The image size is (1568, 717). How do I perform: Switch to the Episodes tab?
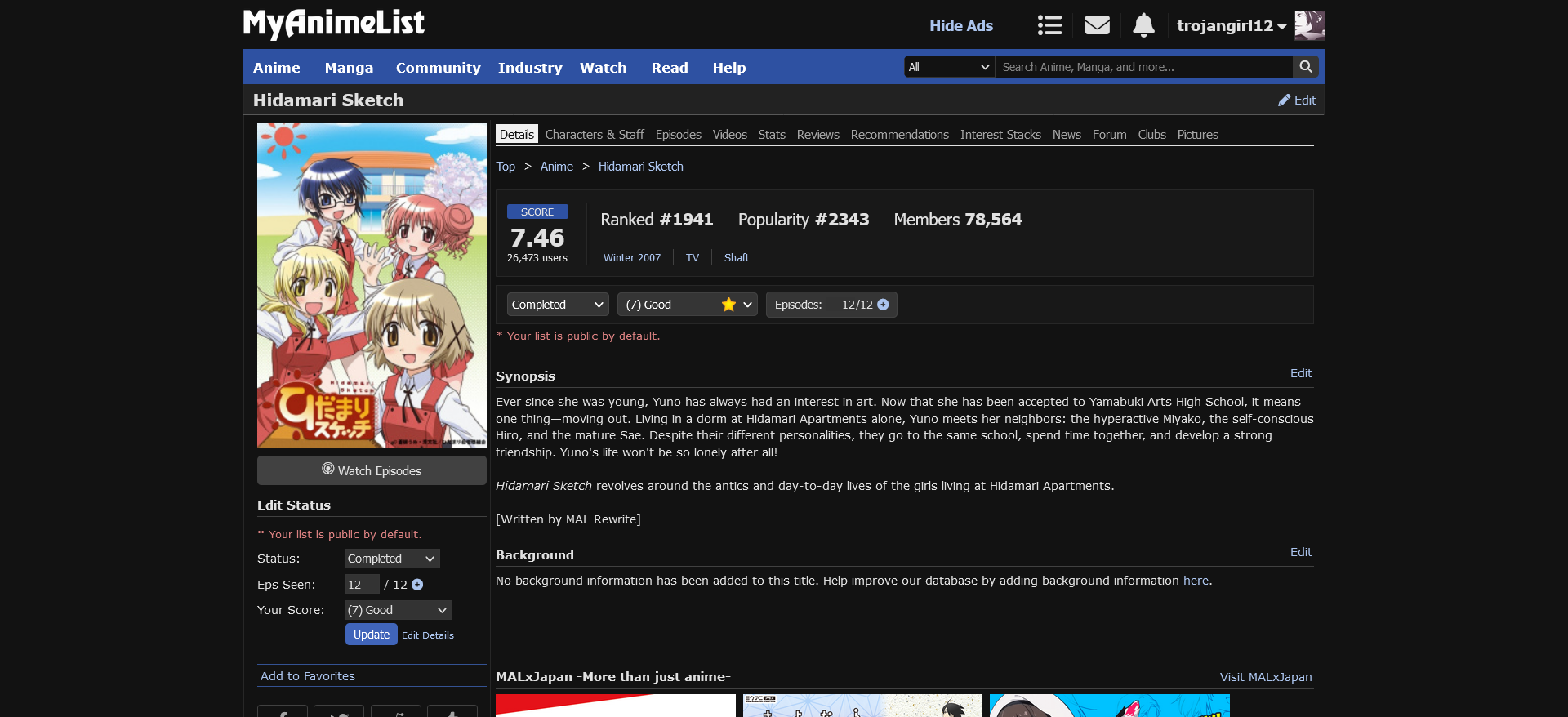[679, 135]
